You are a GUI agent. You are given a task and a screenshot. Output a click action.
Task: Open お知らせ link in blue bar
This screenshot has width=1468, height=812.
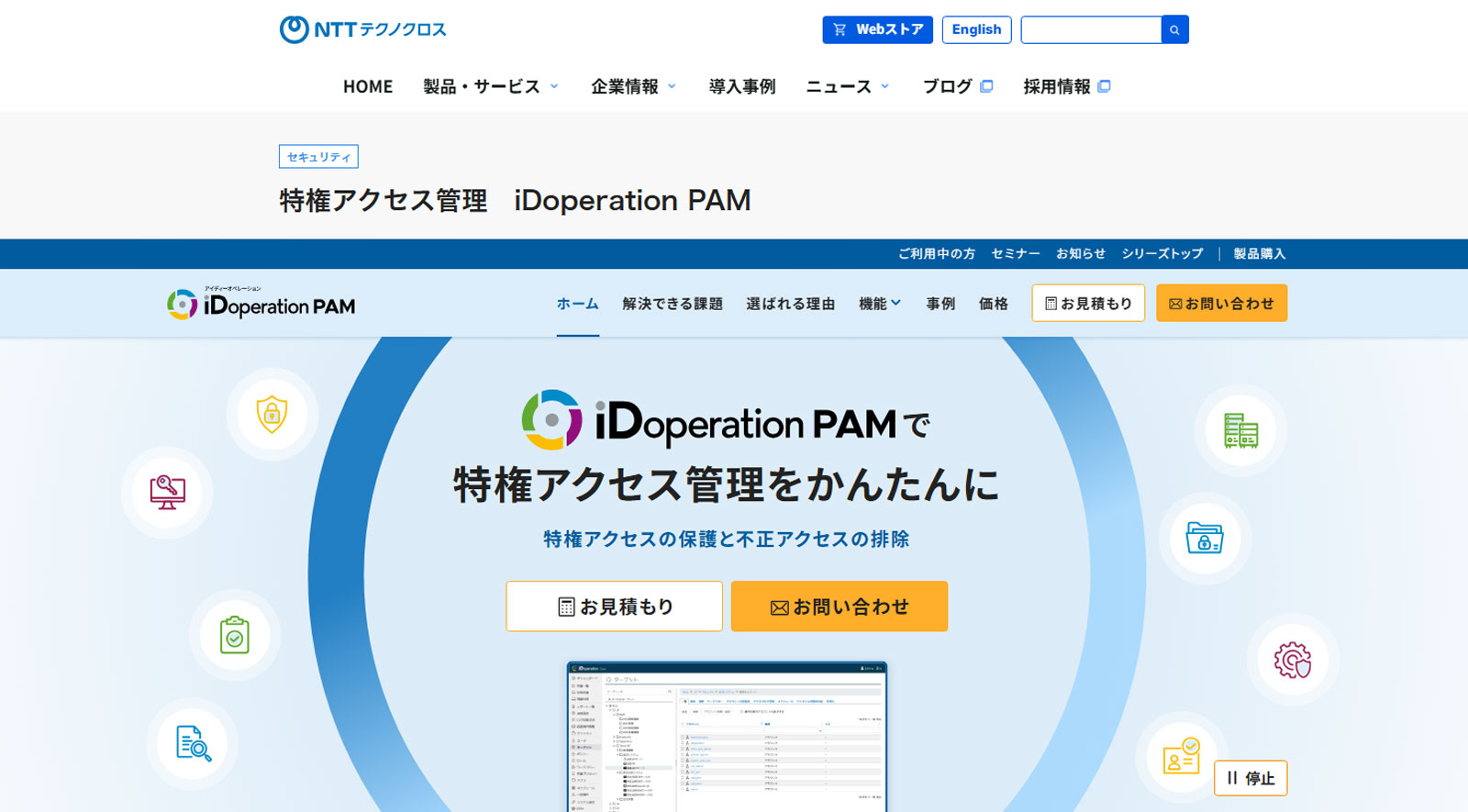pyautogui.click(x=1081, y=254)
